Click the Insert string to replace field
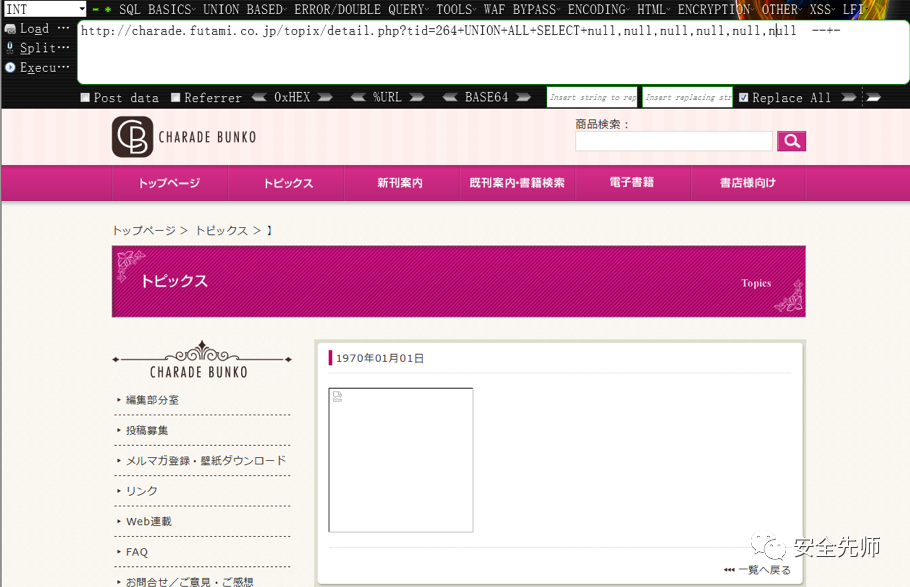The height and width of the screenshot is (587, 910). (x=592, y=98)
